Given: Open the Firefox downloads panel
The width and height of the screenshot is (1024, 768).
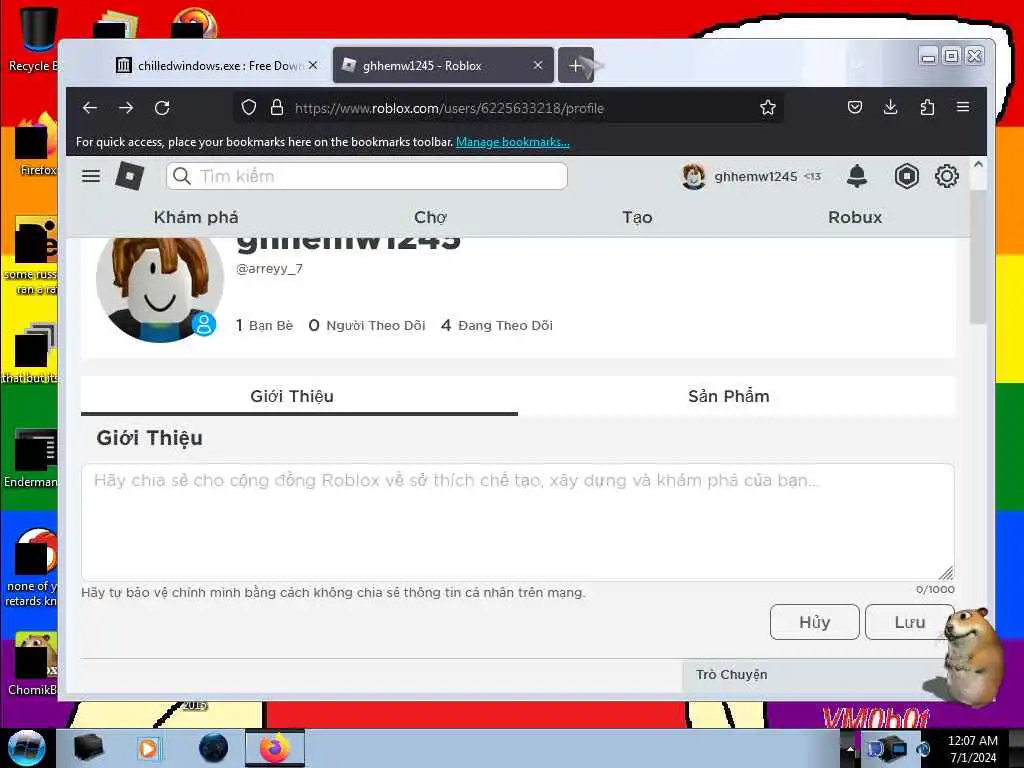Looking at the screenshot, I should [890, 107].
